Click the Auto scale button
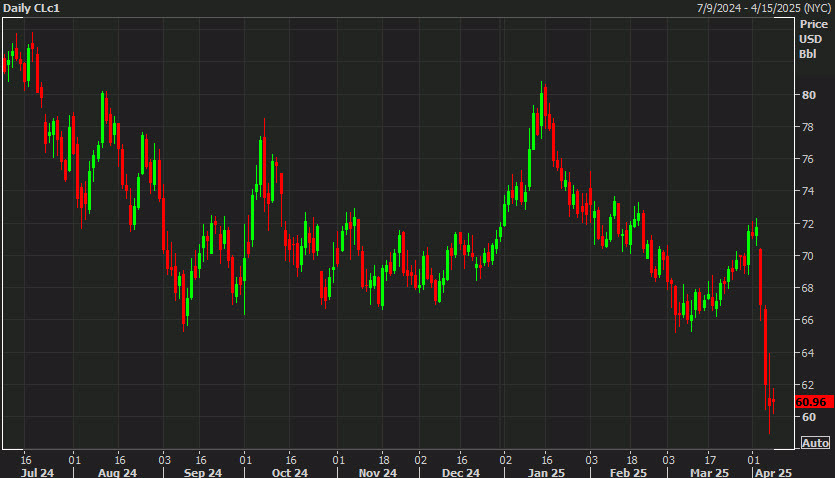Screen dimensions: 835x478 (815, 443)
